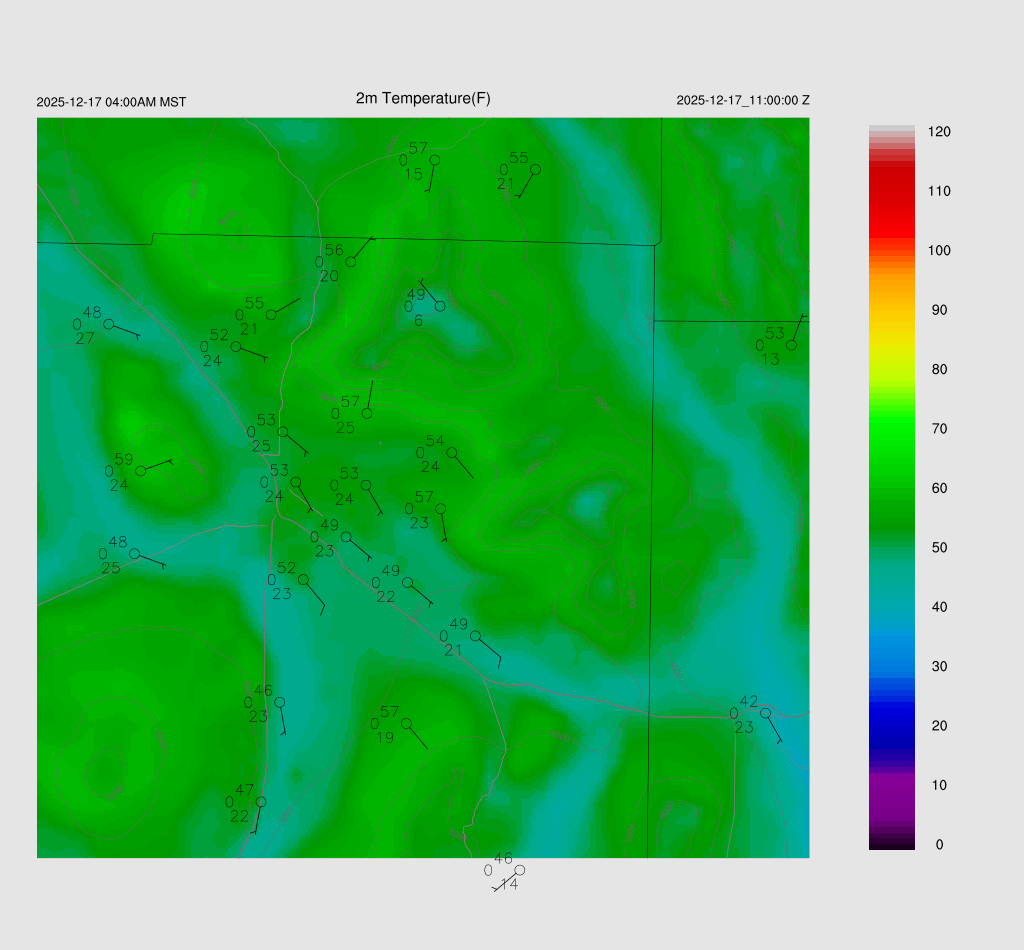Select the station marker reading 48 over 27
The height and width of the screenshot is (950, 1024).
point(108,324)
